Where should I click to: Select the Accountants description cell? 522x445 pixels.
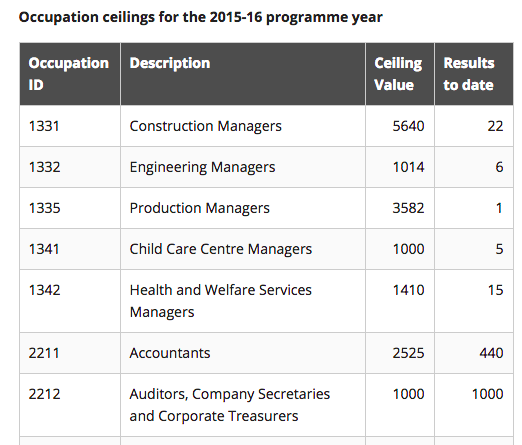(243, 353)
